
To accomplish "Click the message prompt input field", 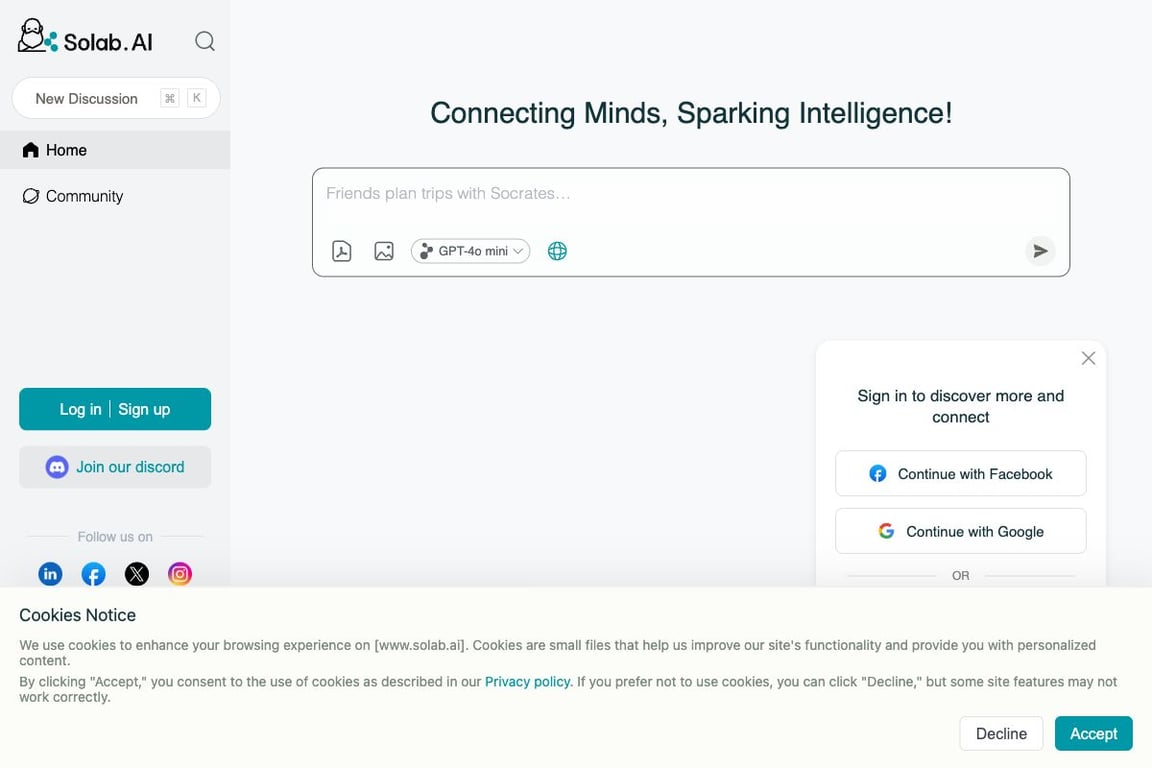I will point(690,194).
